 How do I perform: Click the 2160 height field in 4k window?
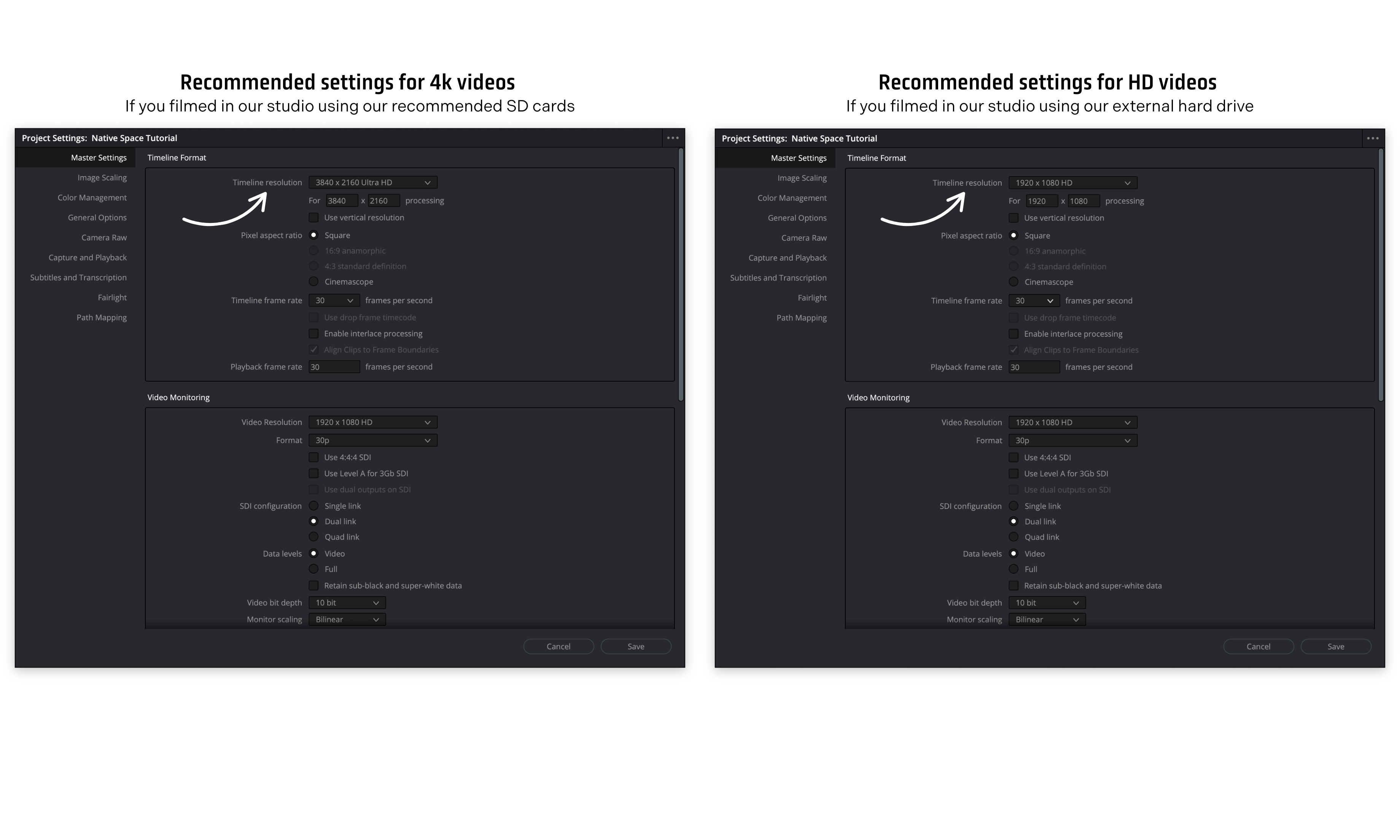pos(384,200)
